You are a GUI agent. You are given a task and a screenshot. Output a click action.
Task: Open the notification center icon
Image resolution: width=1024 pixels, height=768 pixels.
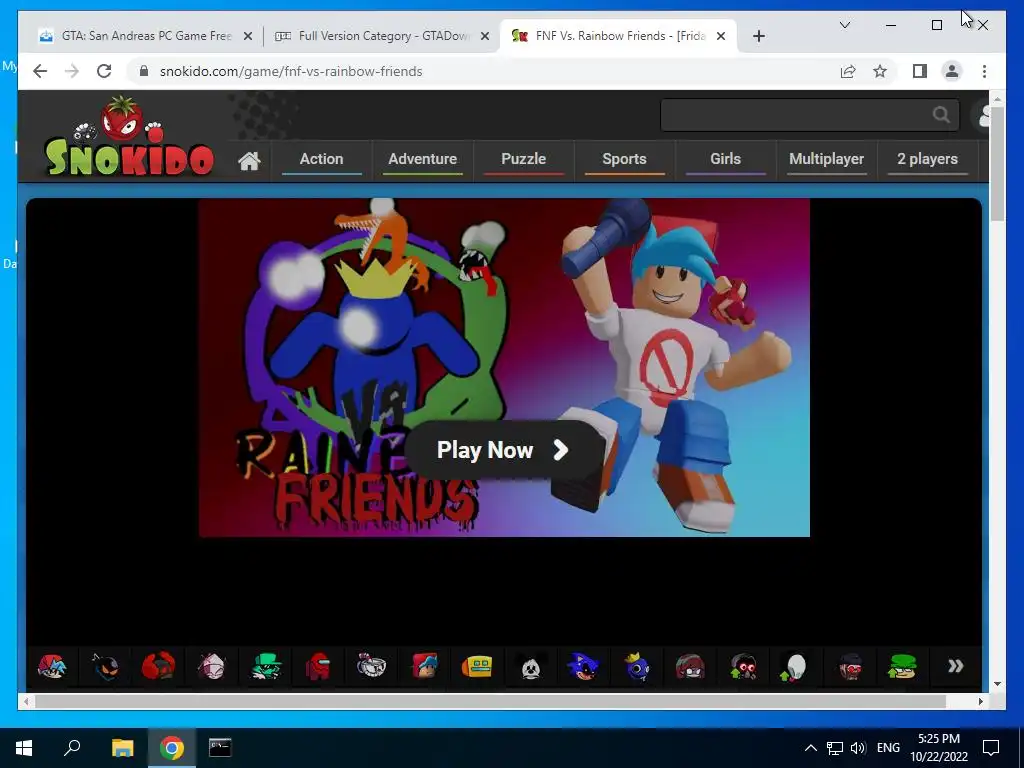(991, 748)
